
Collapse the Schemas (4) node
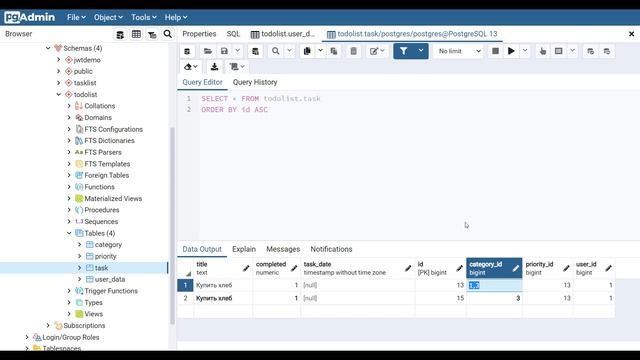tap(48, 48)
